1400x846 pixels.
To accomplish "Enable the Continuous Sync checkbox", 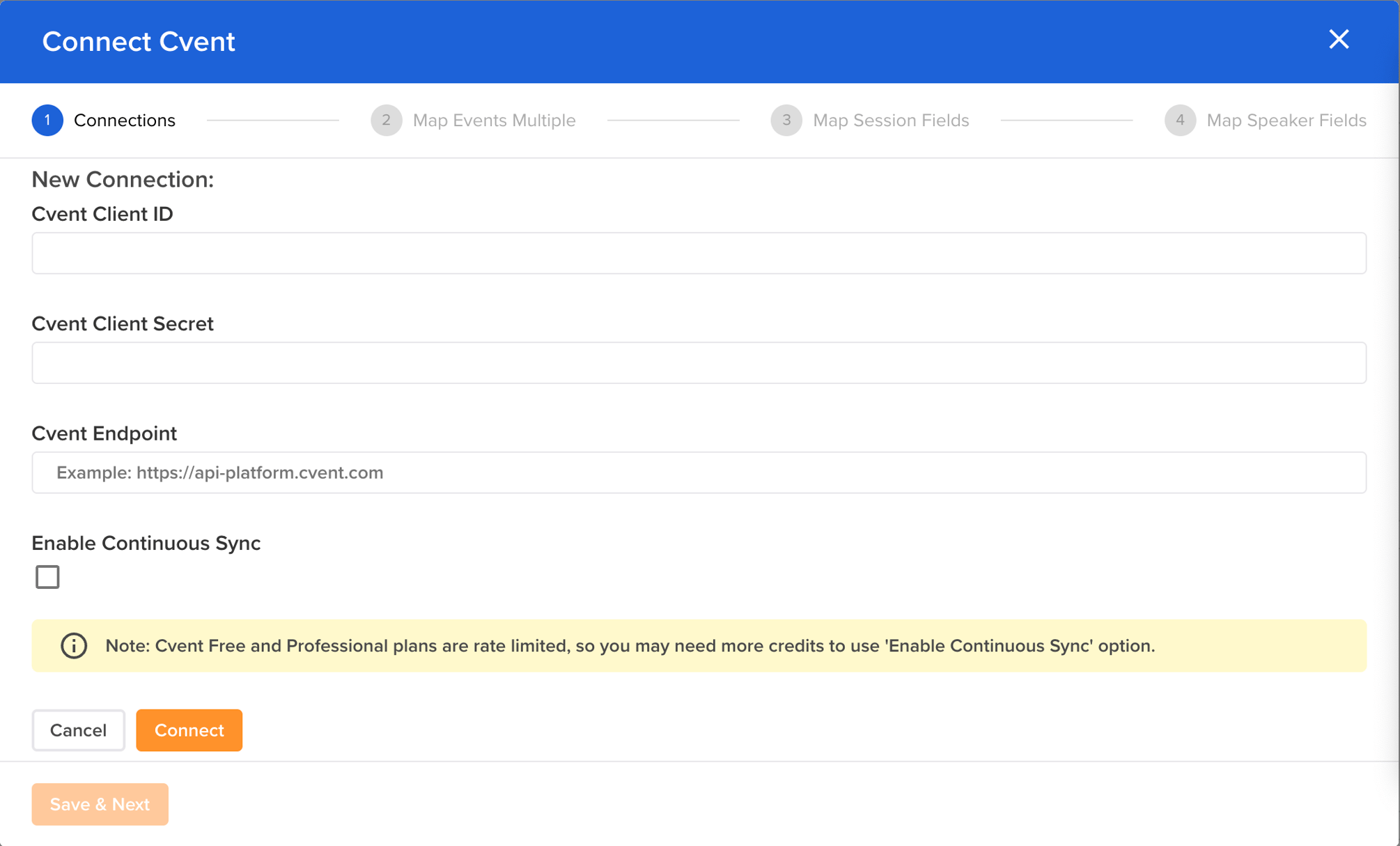I will click(x=47, y=576).
